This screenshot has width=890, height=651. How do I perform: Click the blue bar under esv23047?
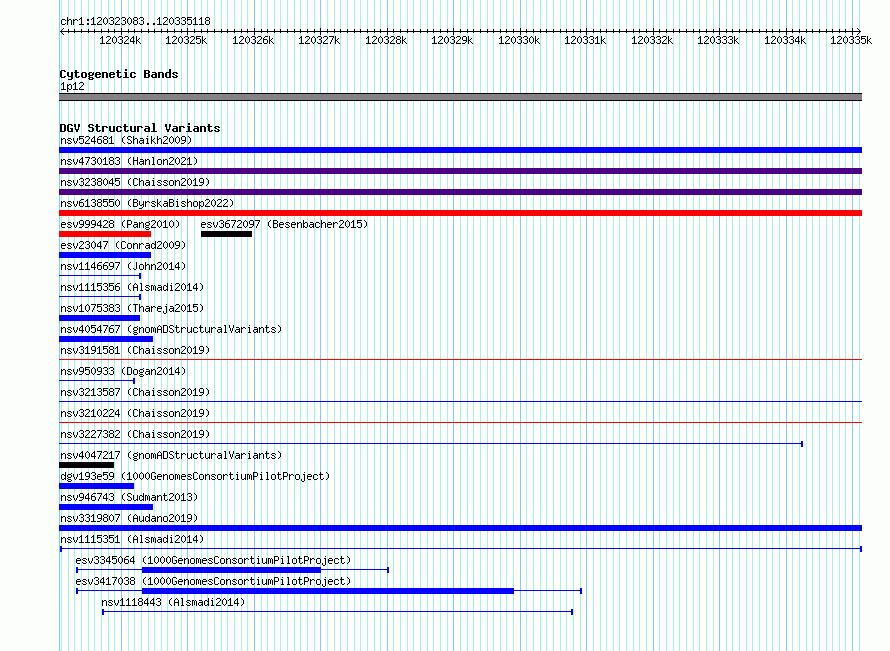(105, 255)
